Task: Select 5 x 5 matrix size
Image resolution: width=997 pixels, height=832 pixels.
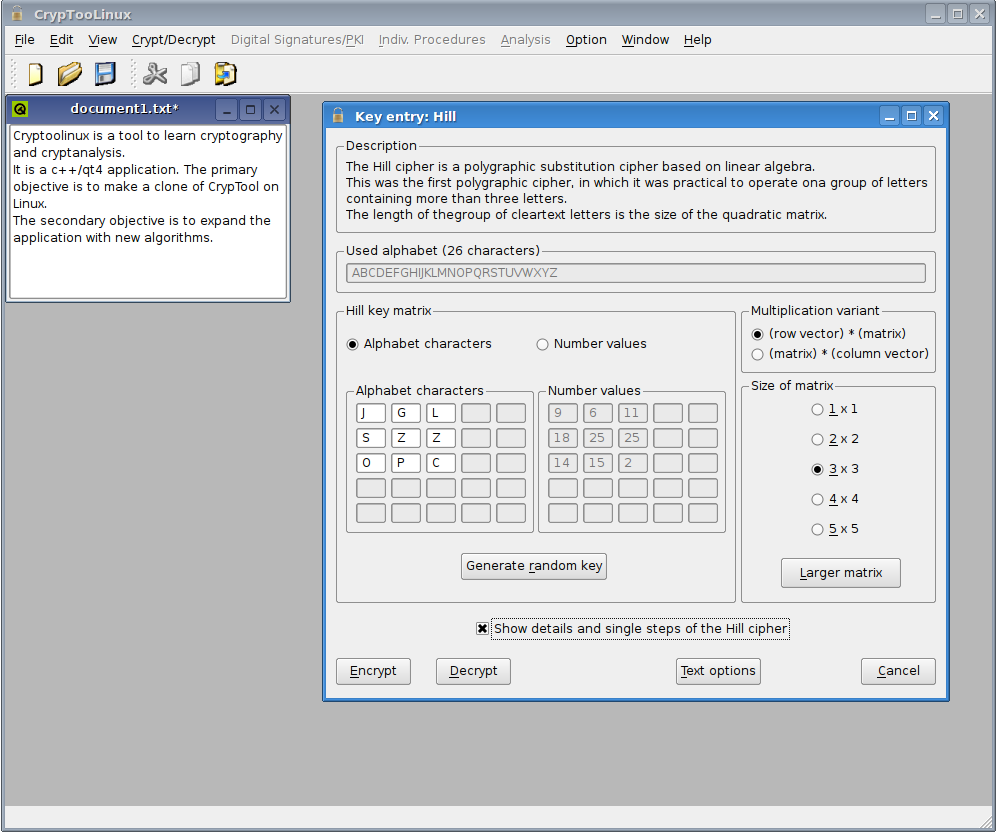Action: pos(835,529)
